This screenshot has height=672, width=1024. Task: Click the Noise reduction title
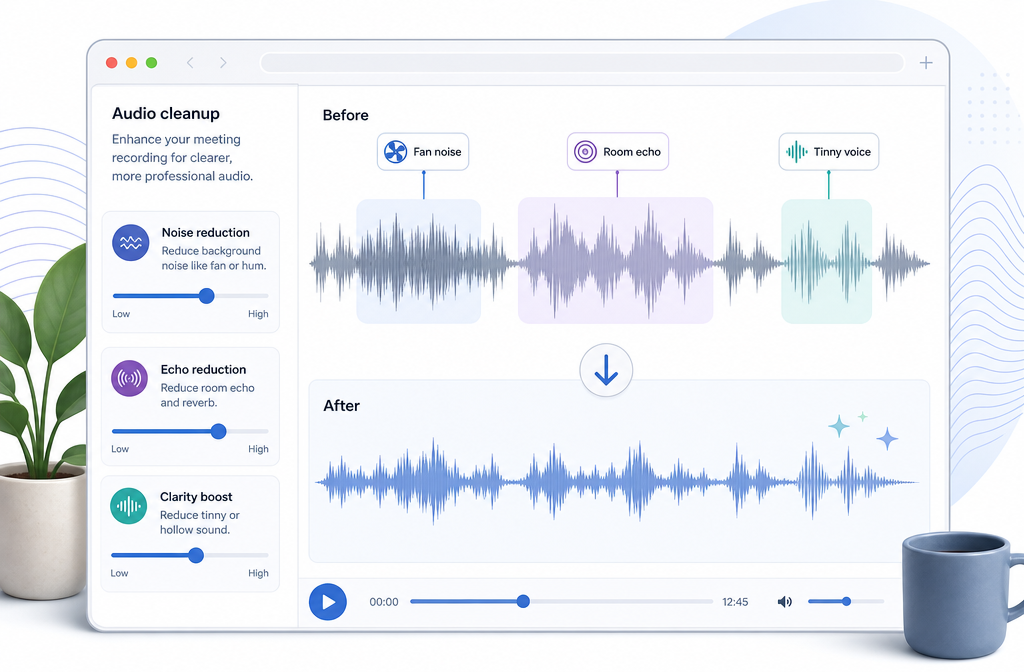coord(206,232)
